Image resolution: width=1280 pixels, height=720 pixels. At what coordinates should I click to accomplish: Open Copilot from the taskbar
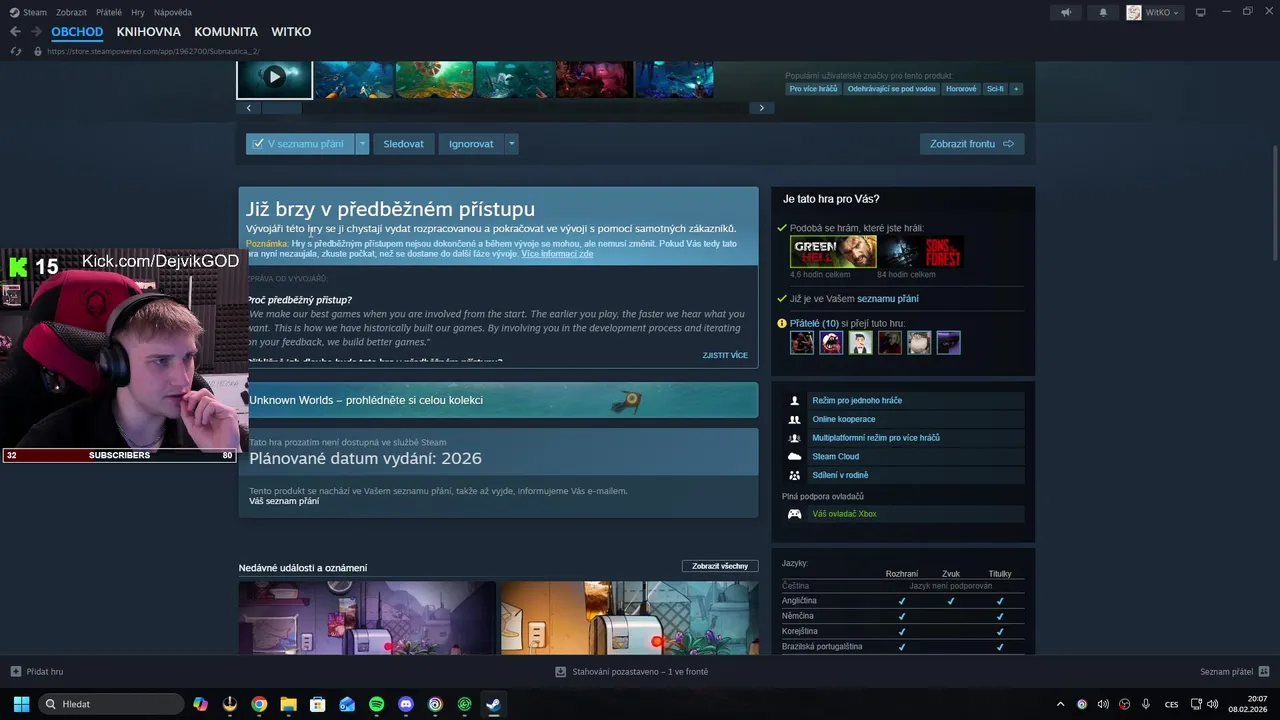pos(201,704)
